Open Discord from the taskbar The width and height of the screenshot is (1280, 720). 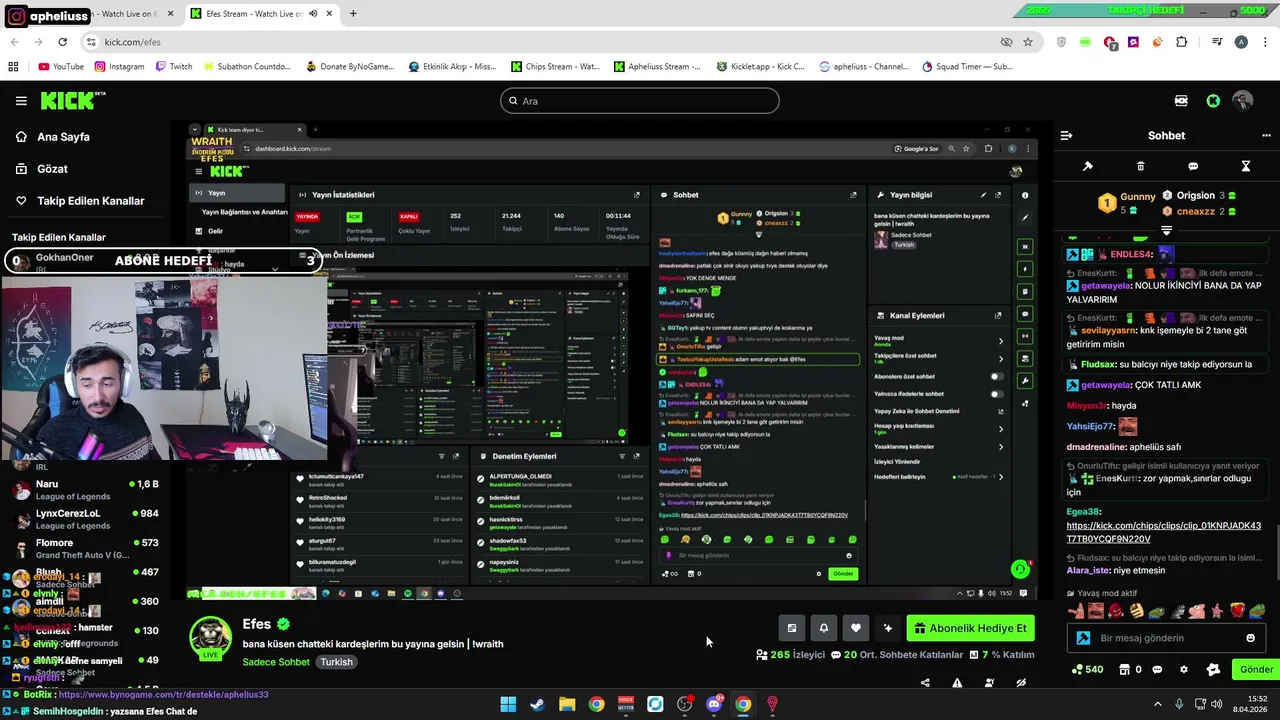(714, 704)
